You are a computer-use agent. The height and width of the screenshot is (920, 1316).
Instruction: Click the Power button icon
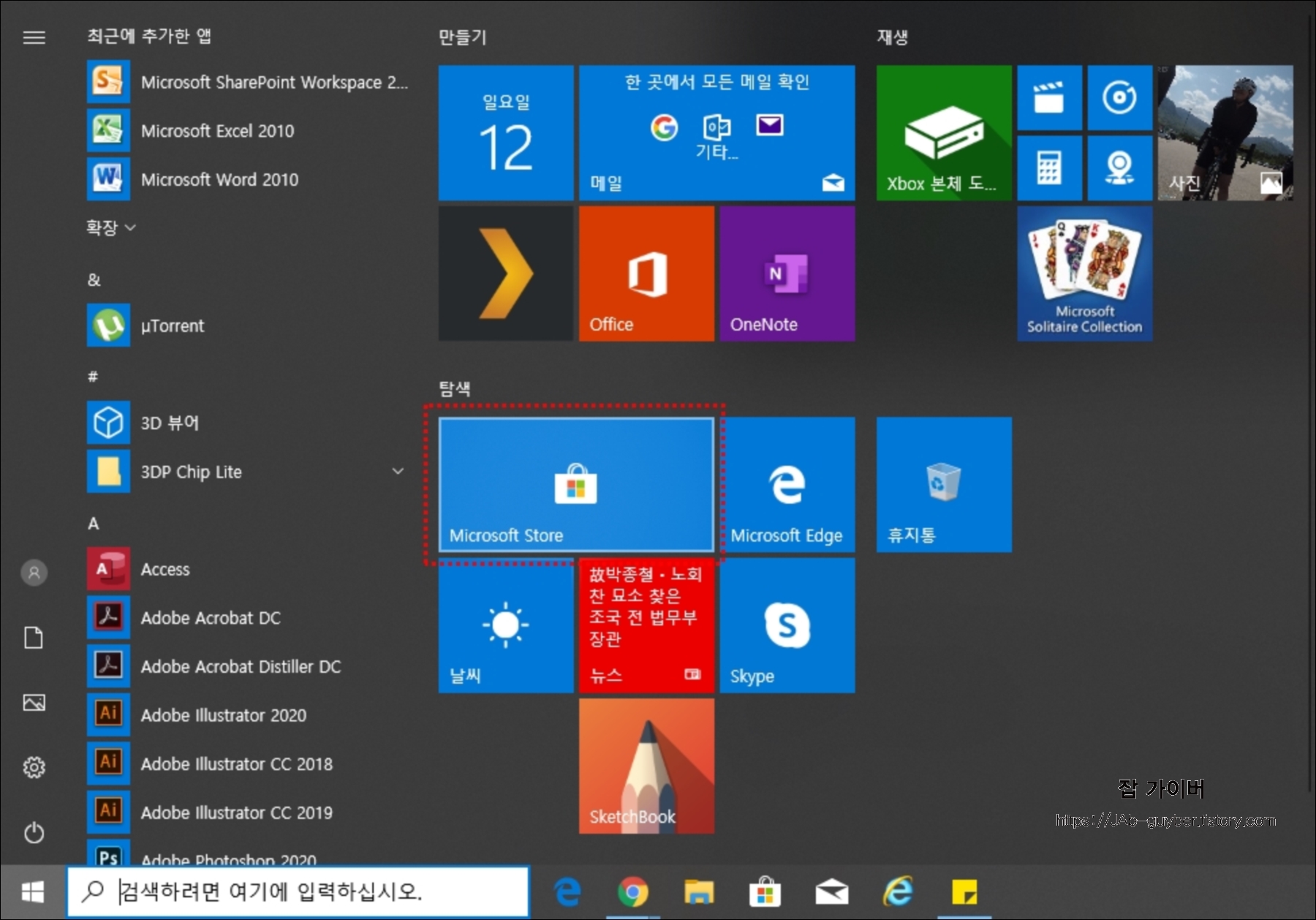point(34,832)
